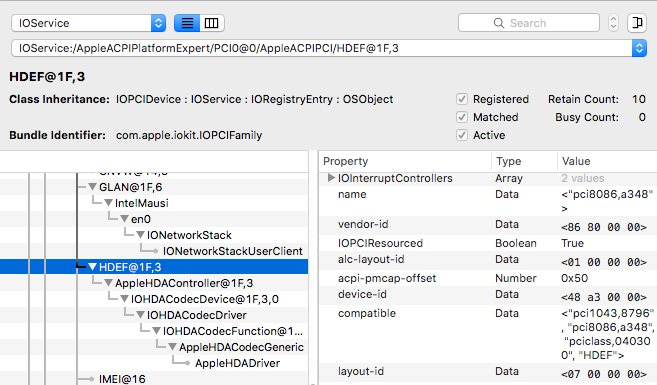Toggle the side panel button

pos(637,23)
